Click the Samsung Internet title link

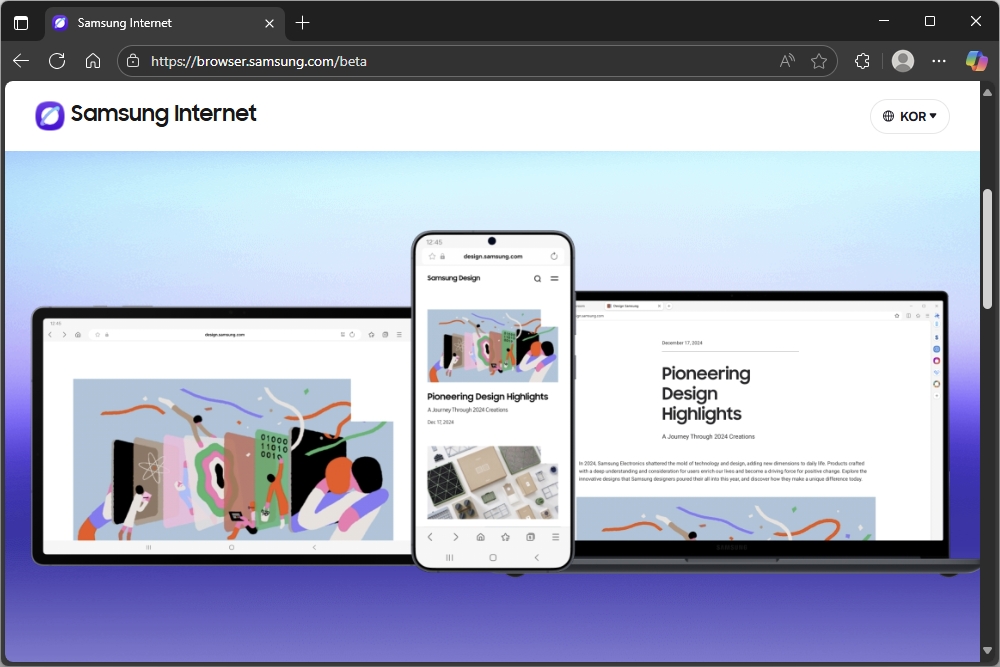[x=163, y=114]
